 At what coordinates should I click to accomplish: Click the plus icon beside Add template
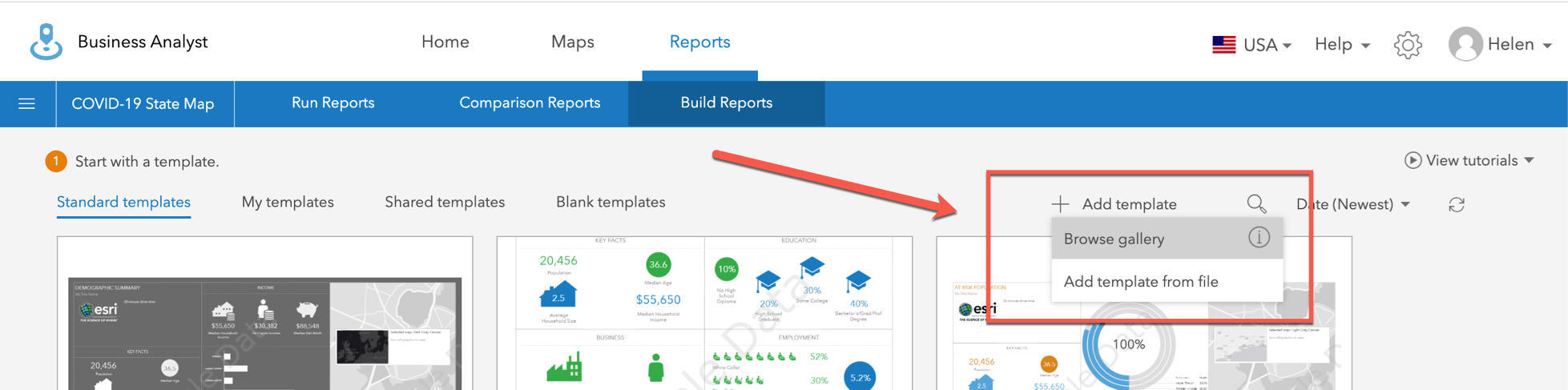click(1060, 204)
